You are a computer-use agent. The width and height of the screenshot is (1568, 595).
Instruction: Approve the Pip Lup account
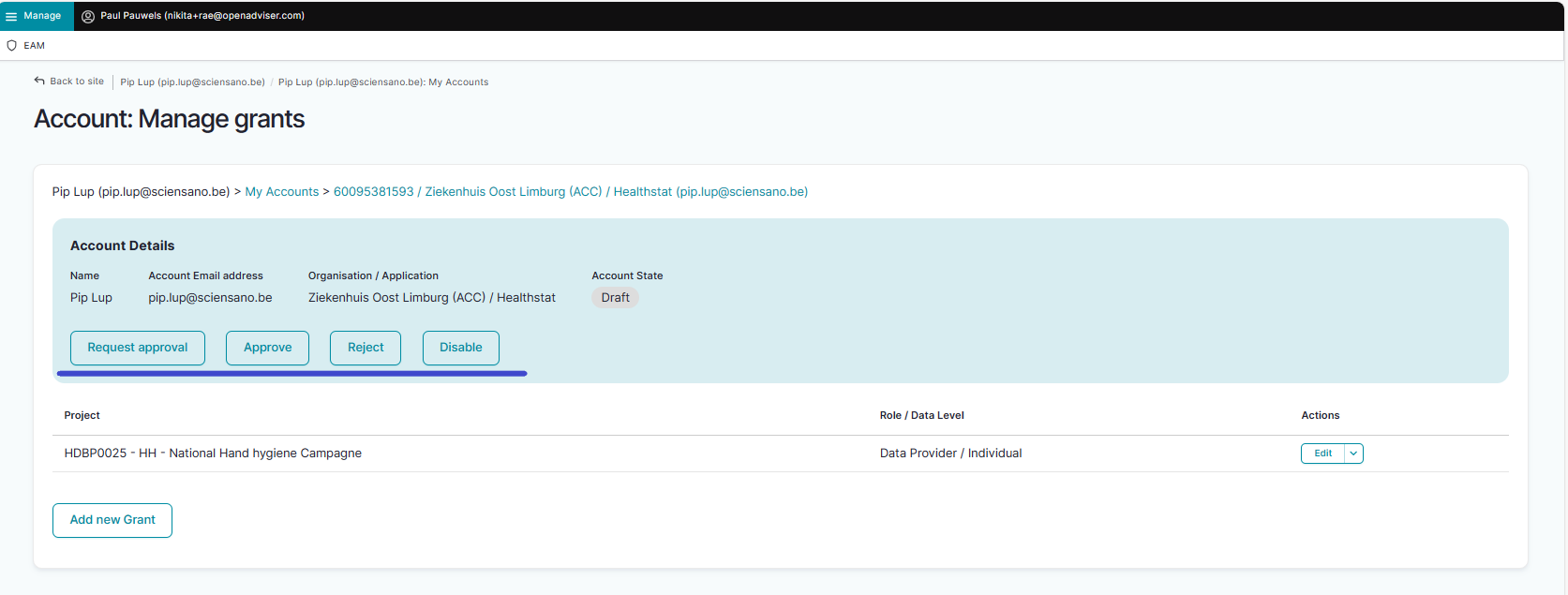267,348
